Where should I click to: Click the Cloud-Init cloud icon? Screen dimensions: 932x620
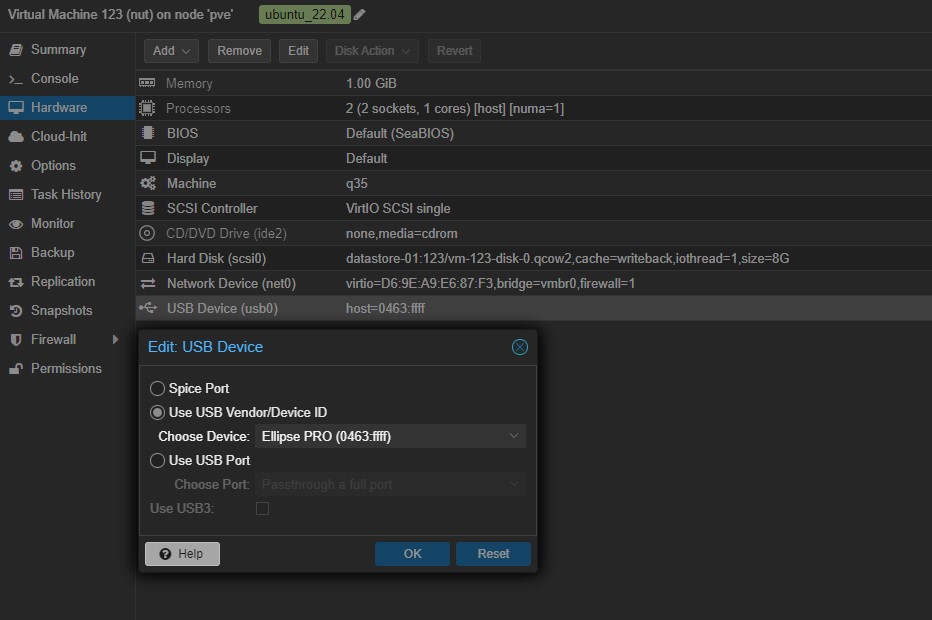click(x=15, y=137)
